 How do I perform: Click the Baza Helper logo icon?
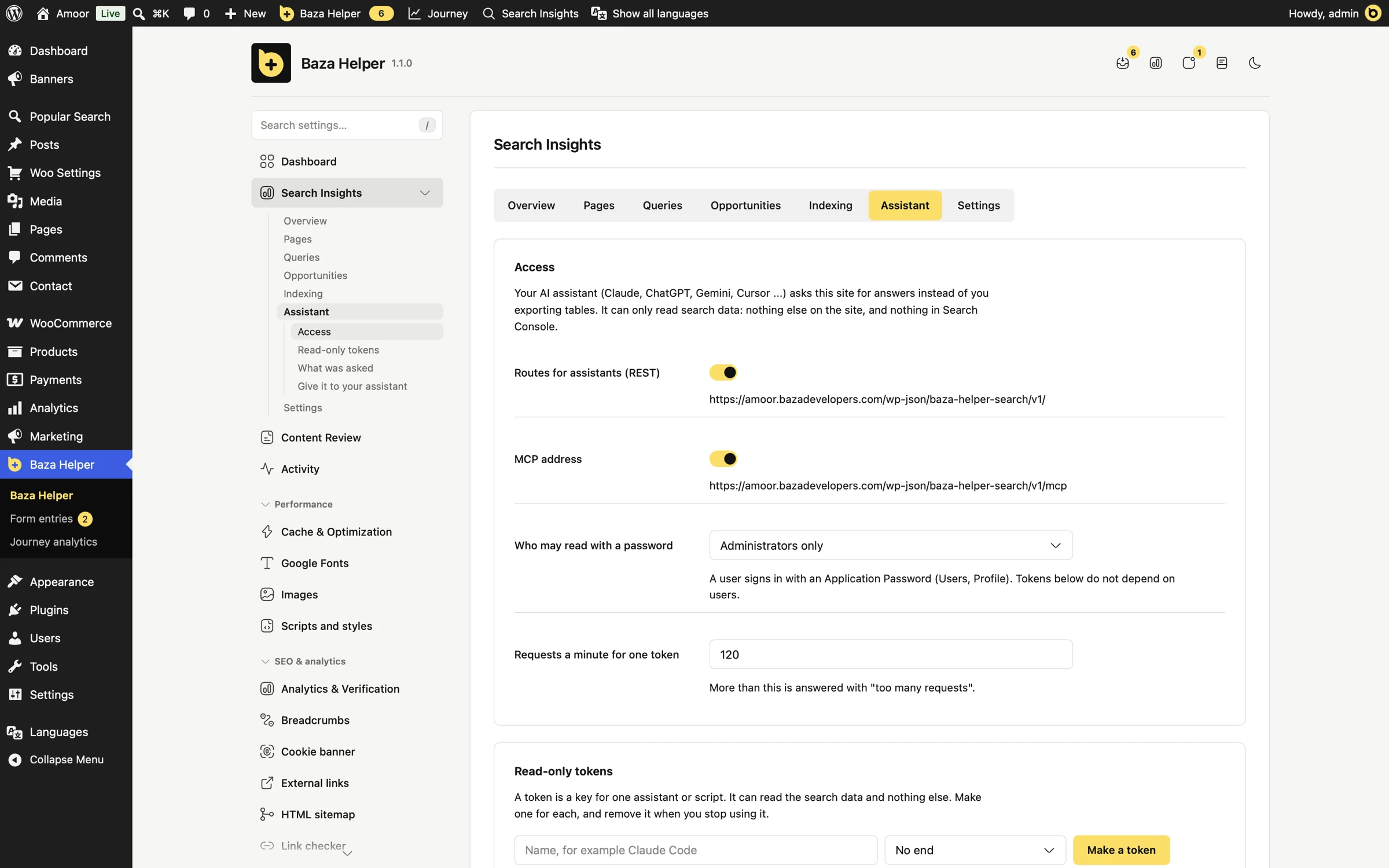pyautogui.click(x=271, y=62)
